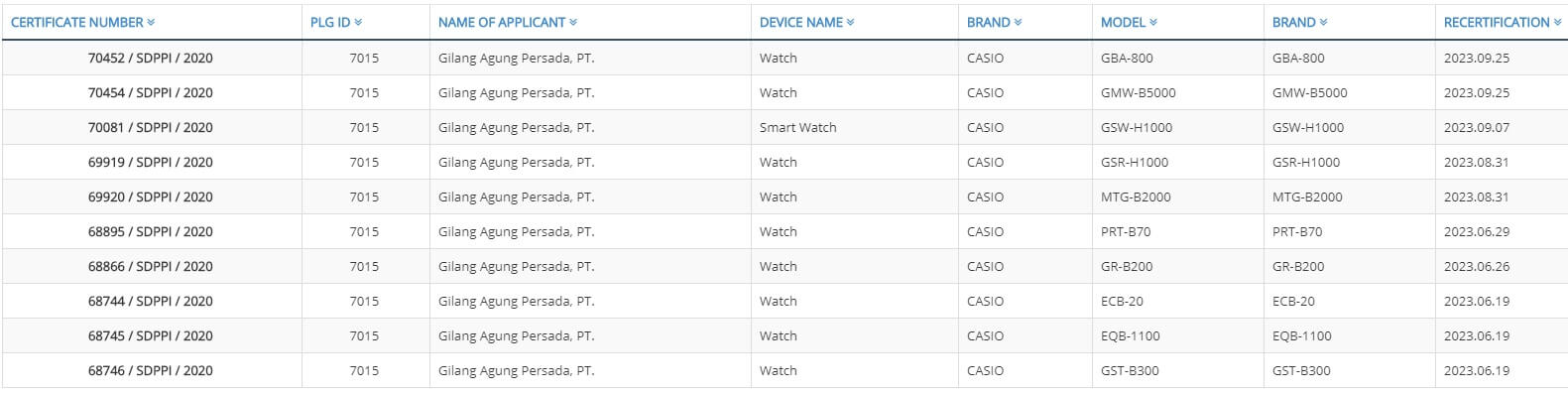The height and width of the screenshot is (394, 1568).
Task: Select the CERTIFICATE NUMBER header label
Action: [77, 22]
